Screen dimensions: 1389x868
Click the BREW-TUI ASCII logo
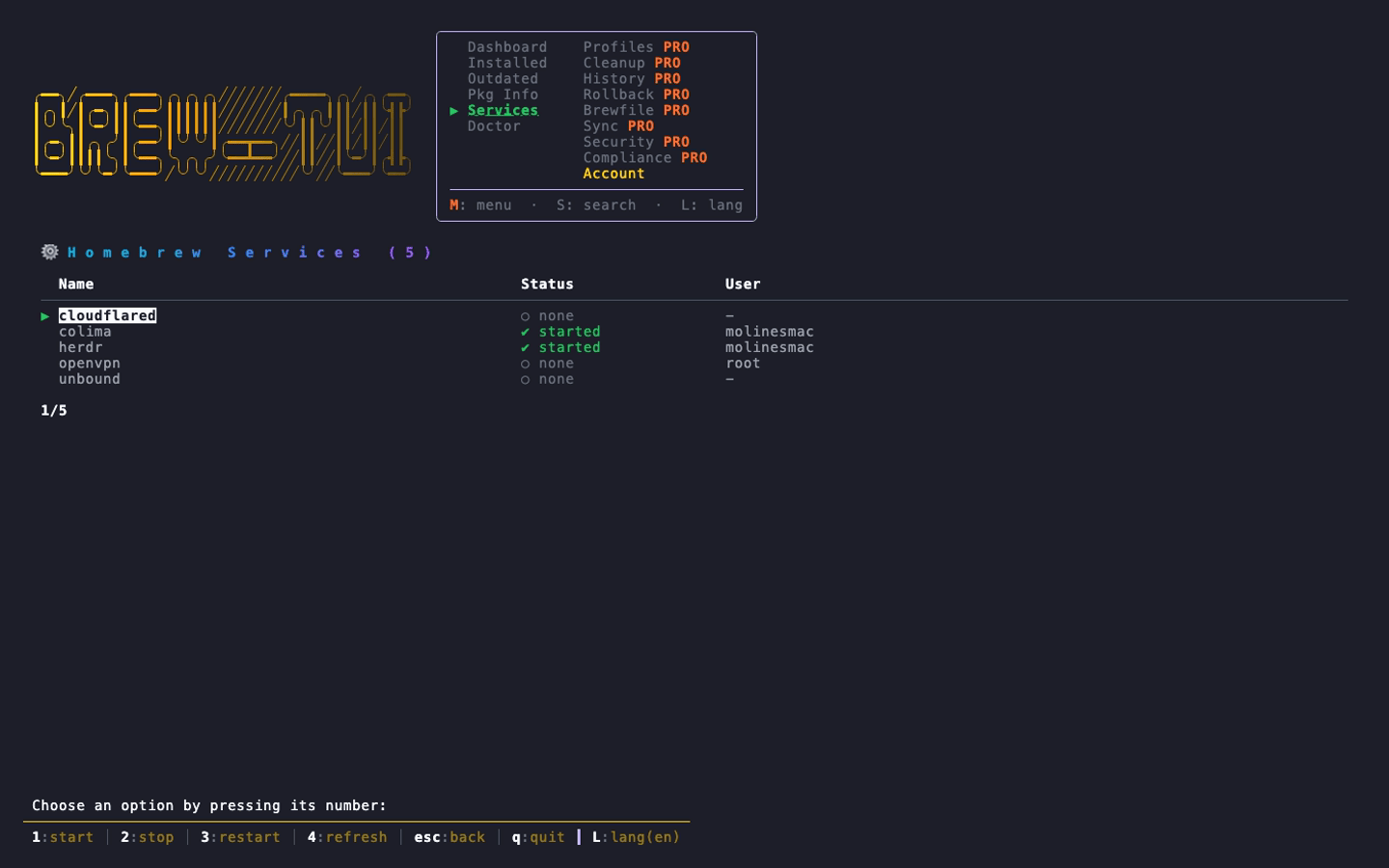223,134
